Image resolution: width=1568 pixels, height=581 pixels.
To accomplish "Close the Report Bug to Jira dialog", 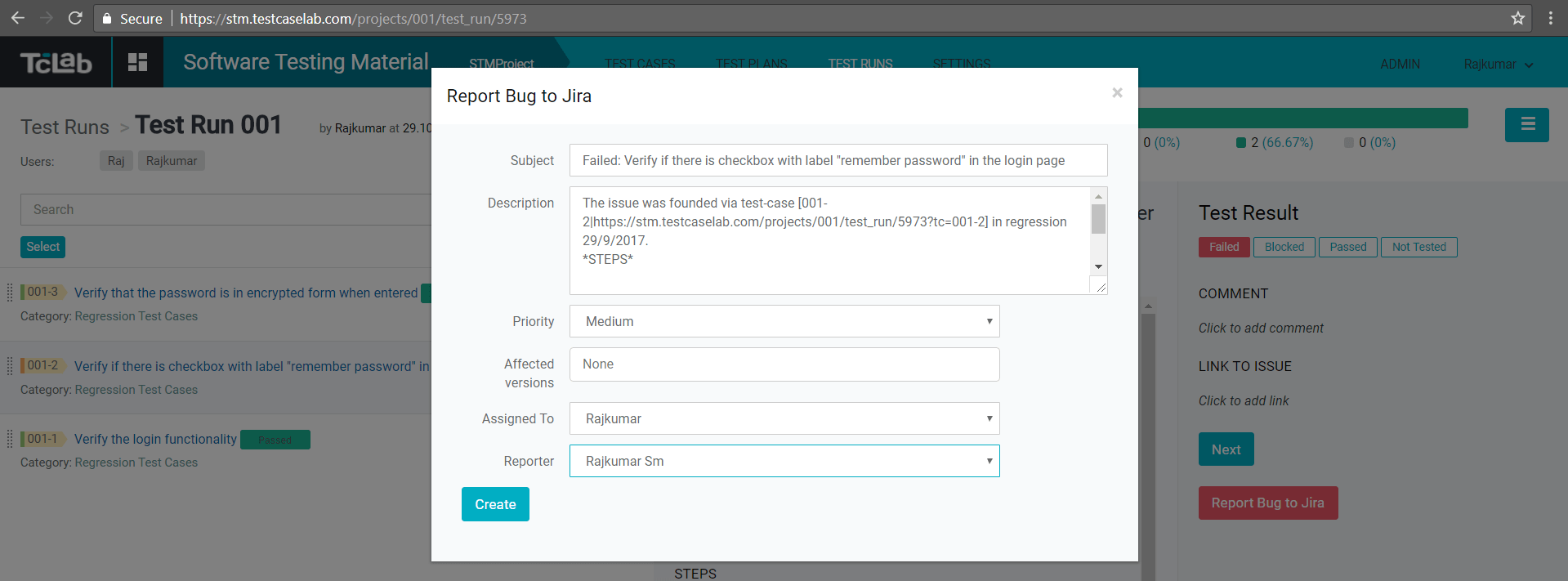I will coord(1117,93).
